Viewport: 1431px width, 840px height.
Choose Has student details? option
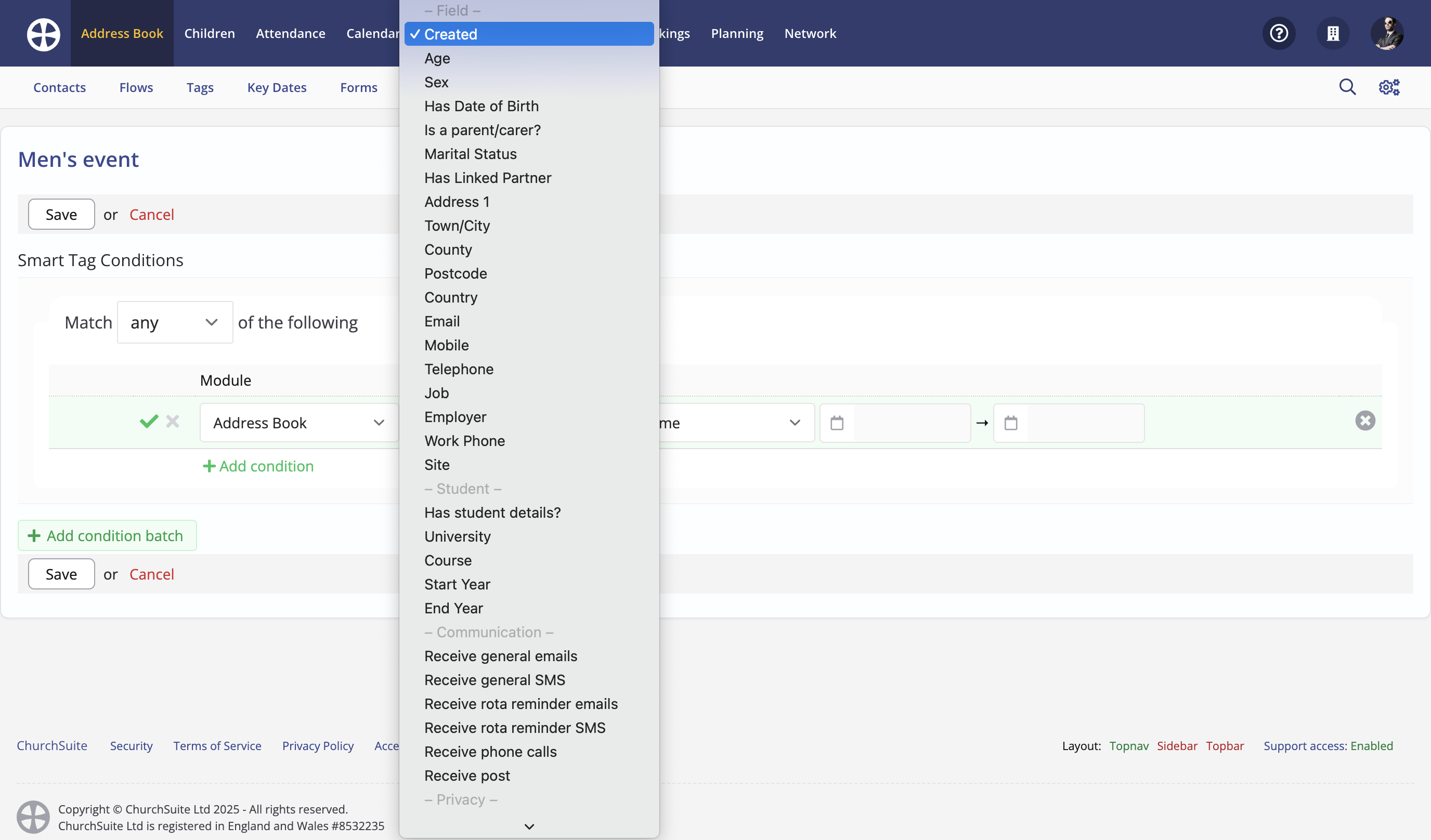pyautogui.click(x=529, y=513)
